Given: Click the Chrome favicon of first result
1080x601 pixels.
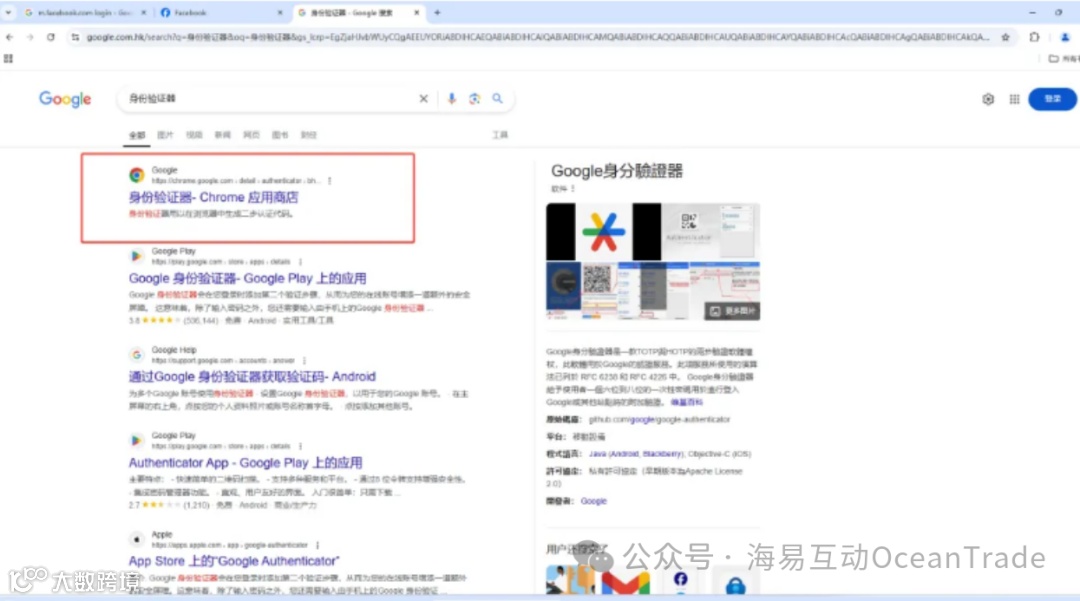Looking at the screenshot, I should click(137, 175).
